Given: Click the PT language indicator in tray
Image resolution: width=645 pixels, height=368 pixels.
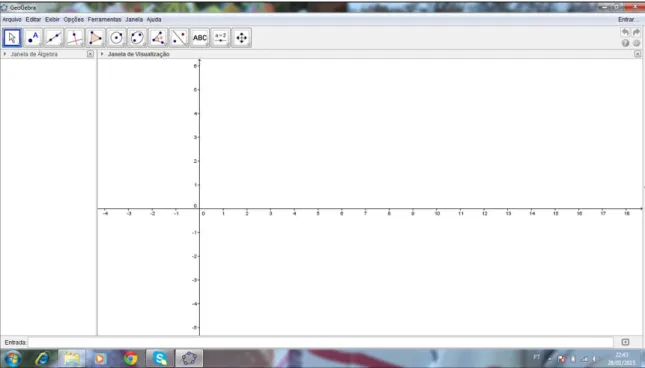Looking at the screenshot, I should tap(536, 357).
